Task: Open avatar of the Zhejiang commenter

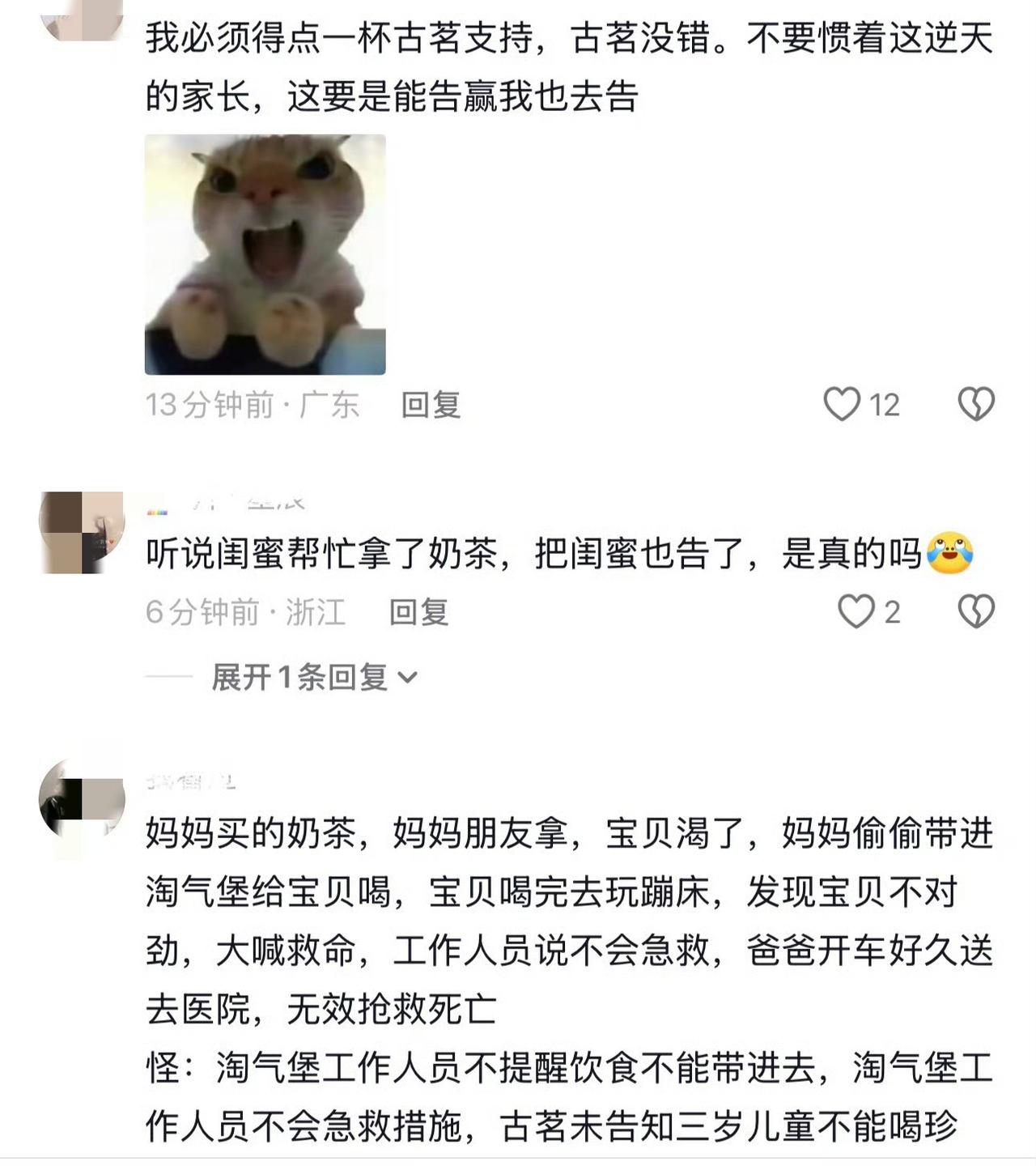Action: (82, 532)
